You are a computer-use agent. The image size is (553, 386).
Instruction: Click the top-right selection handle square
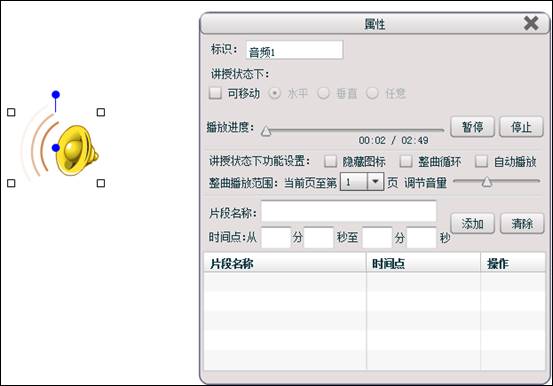pos(101,112)
